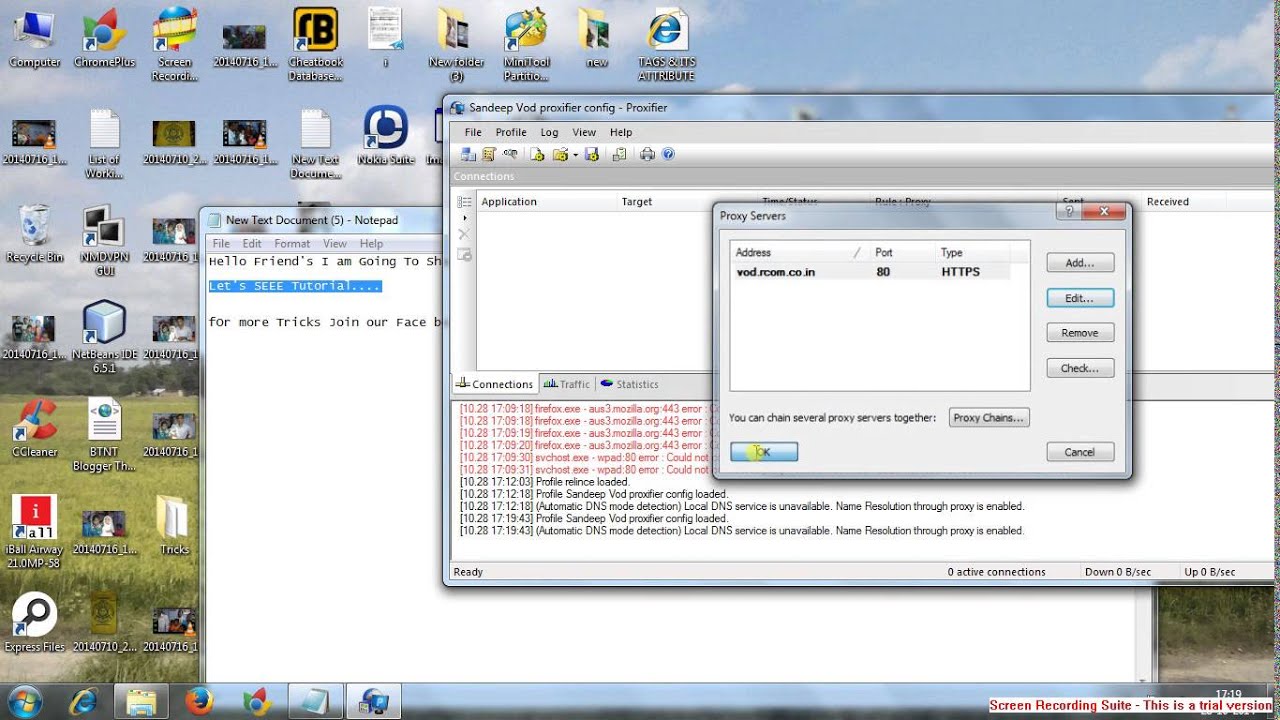Click the HTTPS type cell
This screenshot has height=720, width=1280.
(x=961, y=272)
